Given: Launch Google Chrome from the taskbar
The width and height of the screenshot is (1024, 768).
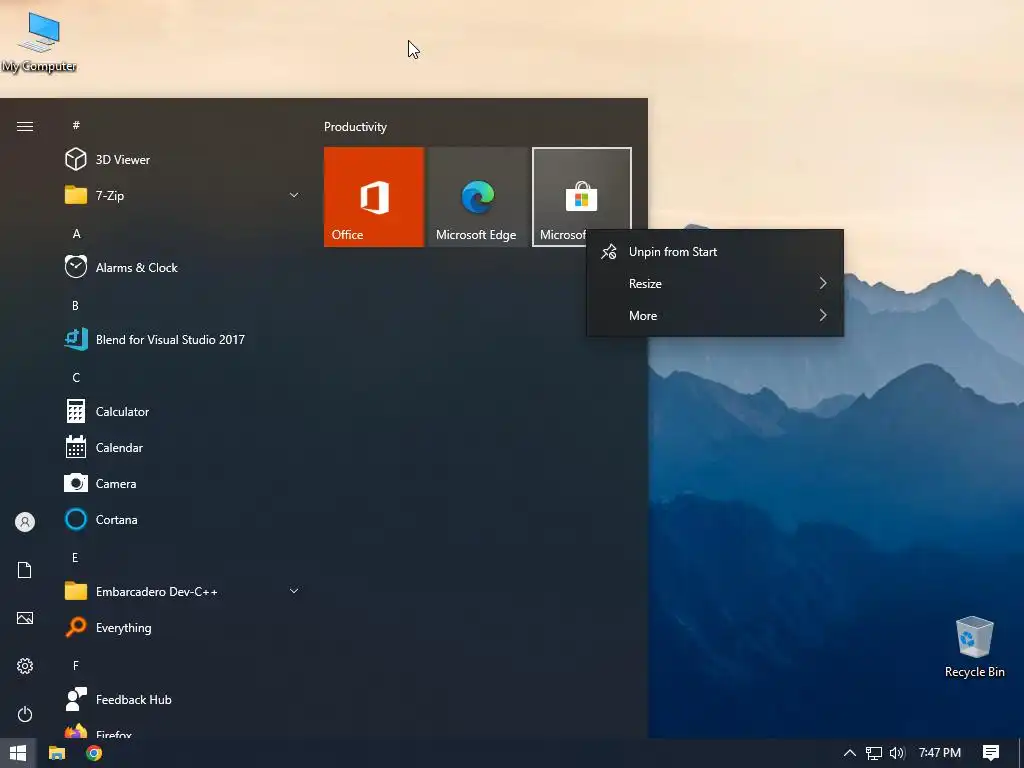Looking at the screenshot, I should (x=94, y=753).
